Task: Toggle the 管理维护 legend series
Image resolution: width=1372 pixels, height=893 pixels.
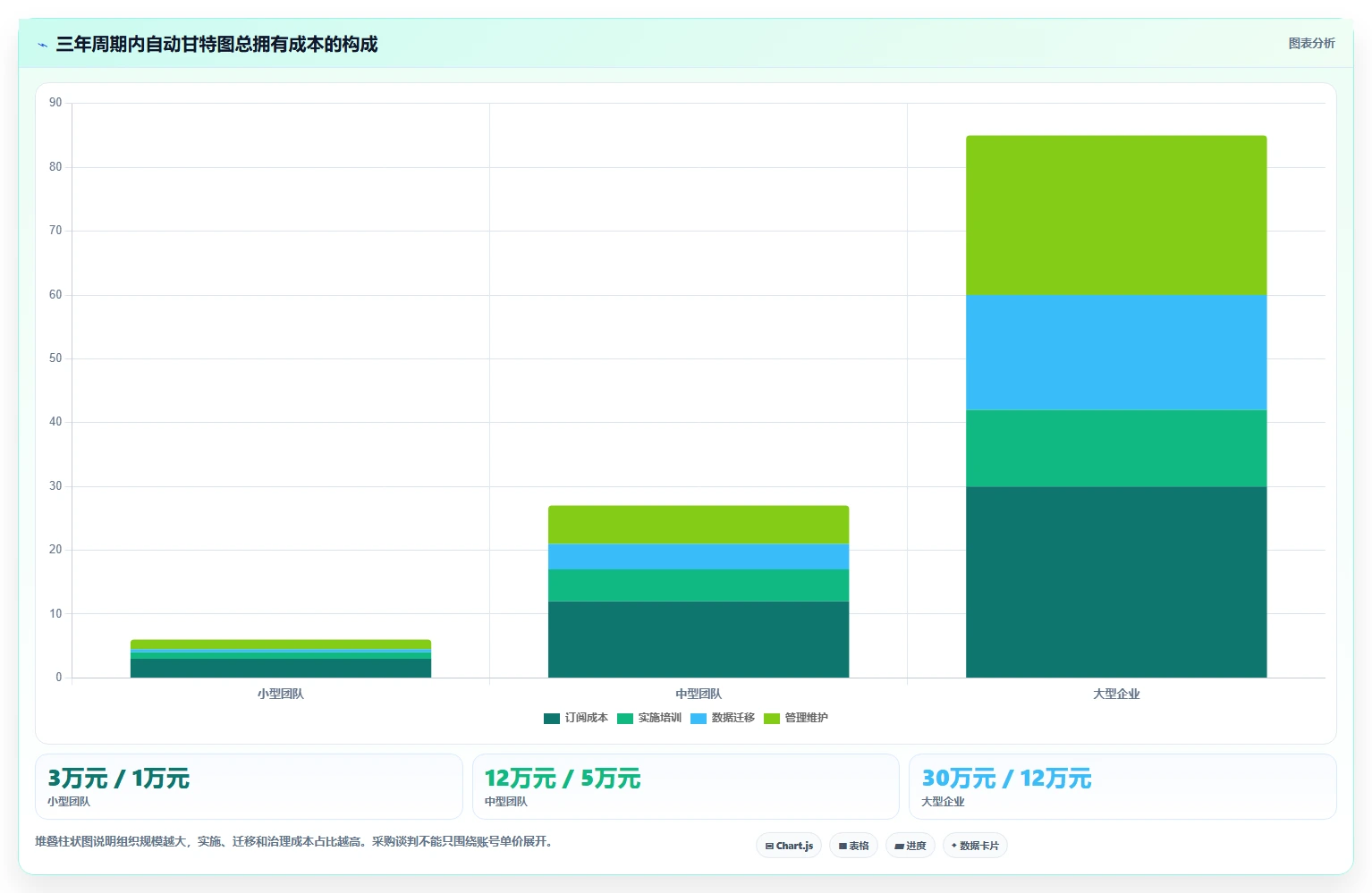Action: tap(796, 718)
